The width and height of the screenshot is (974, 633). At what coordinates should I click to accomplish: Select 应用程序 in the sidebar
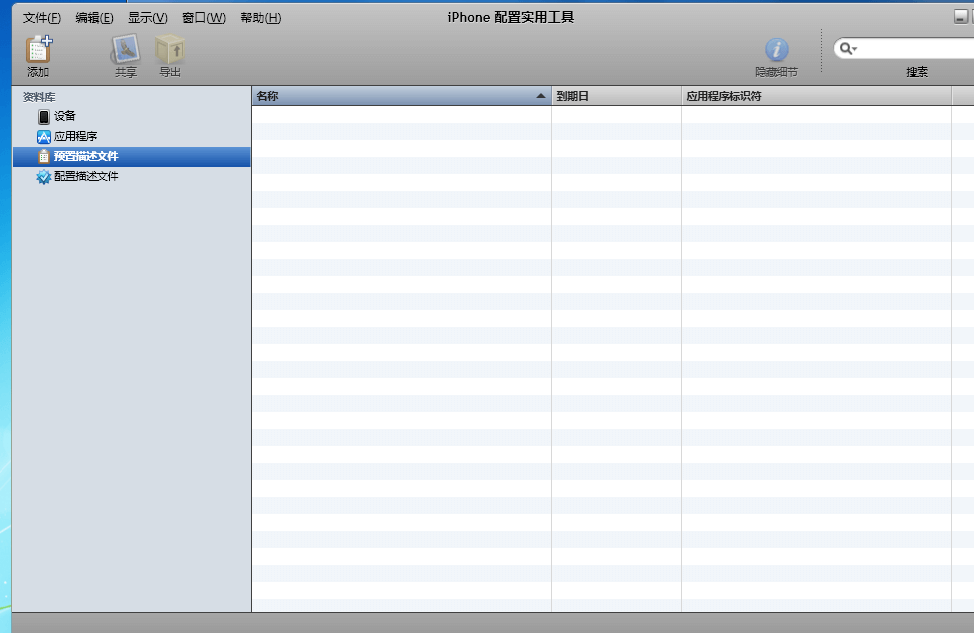click(132, 136)
